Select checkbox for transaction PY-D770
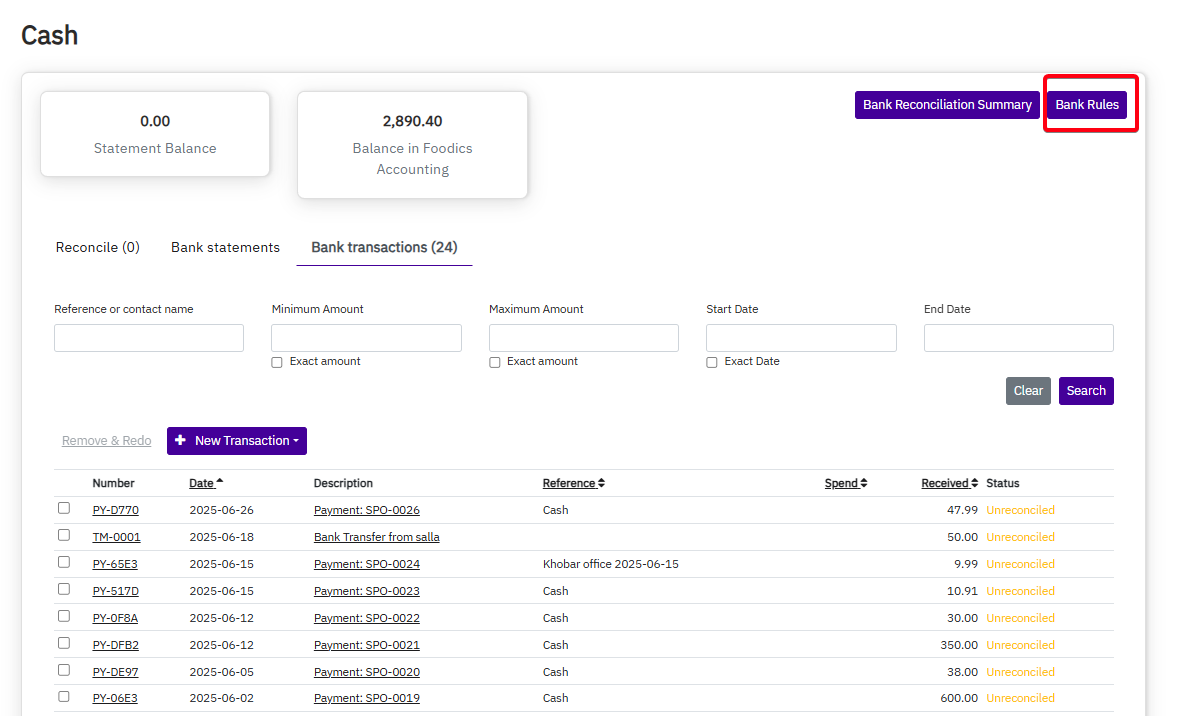The width and height of the screenshot is (1187, 716). 64,509
